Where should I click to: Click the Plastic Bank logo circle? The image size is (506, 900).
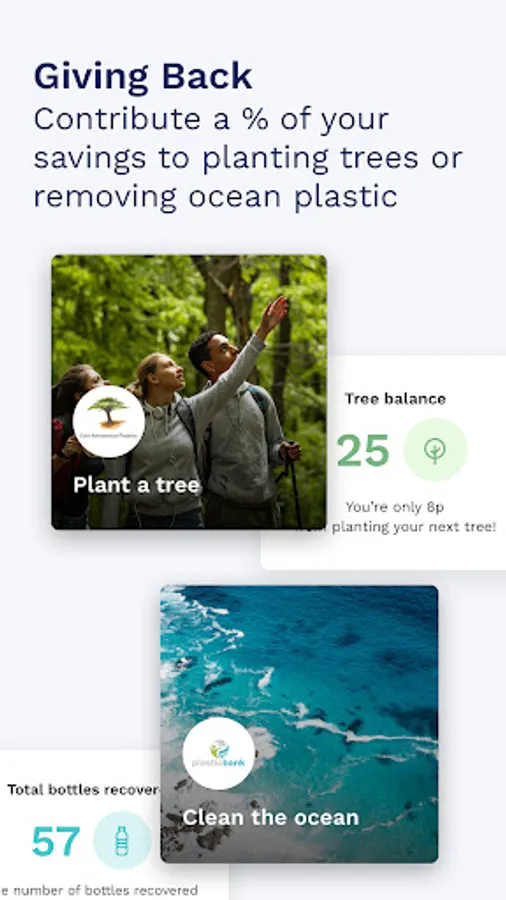coord(219,753)
